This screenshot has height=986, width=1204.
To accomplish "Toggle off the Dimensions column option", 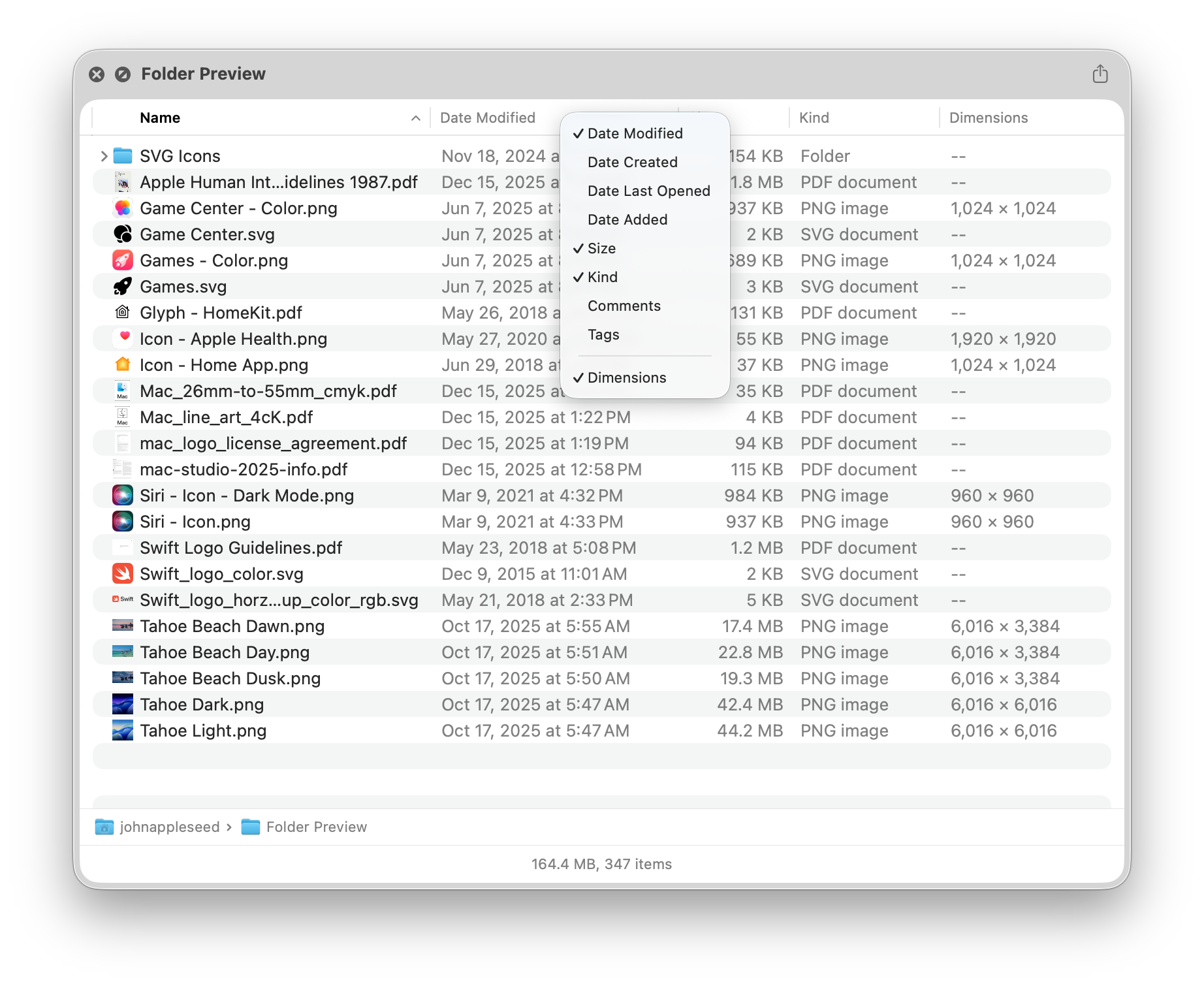I will pos(626,377).
